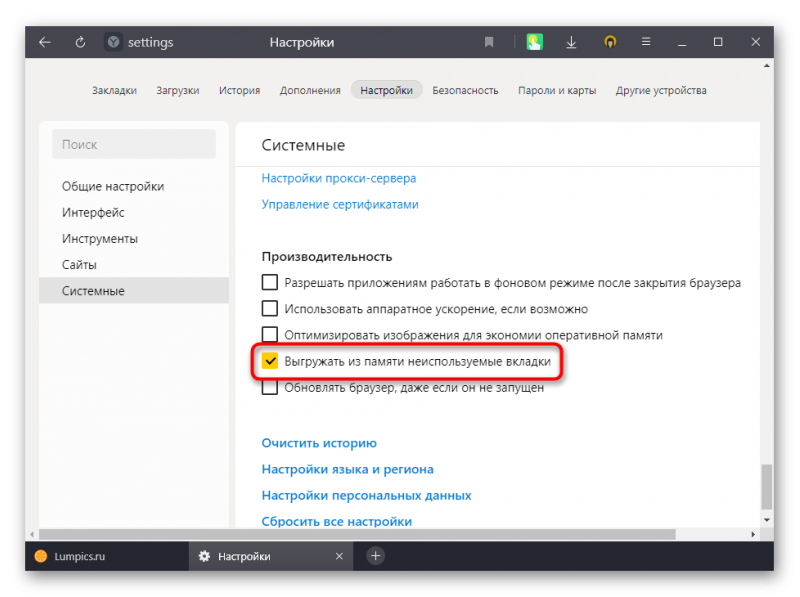Close the Настройки tab

(x=339, y=556)
